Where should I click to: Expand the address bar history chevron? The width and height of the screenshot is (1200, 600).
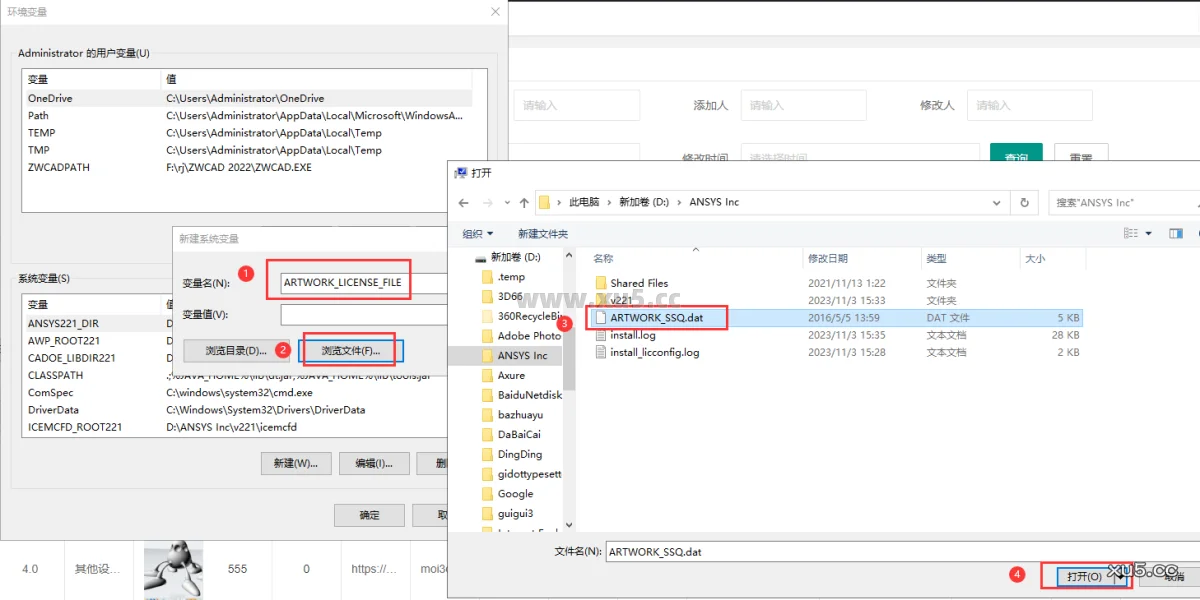996,201
